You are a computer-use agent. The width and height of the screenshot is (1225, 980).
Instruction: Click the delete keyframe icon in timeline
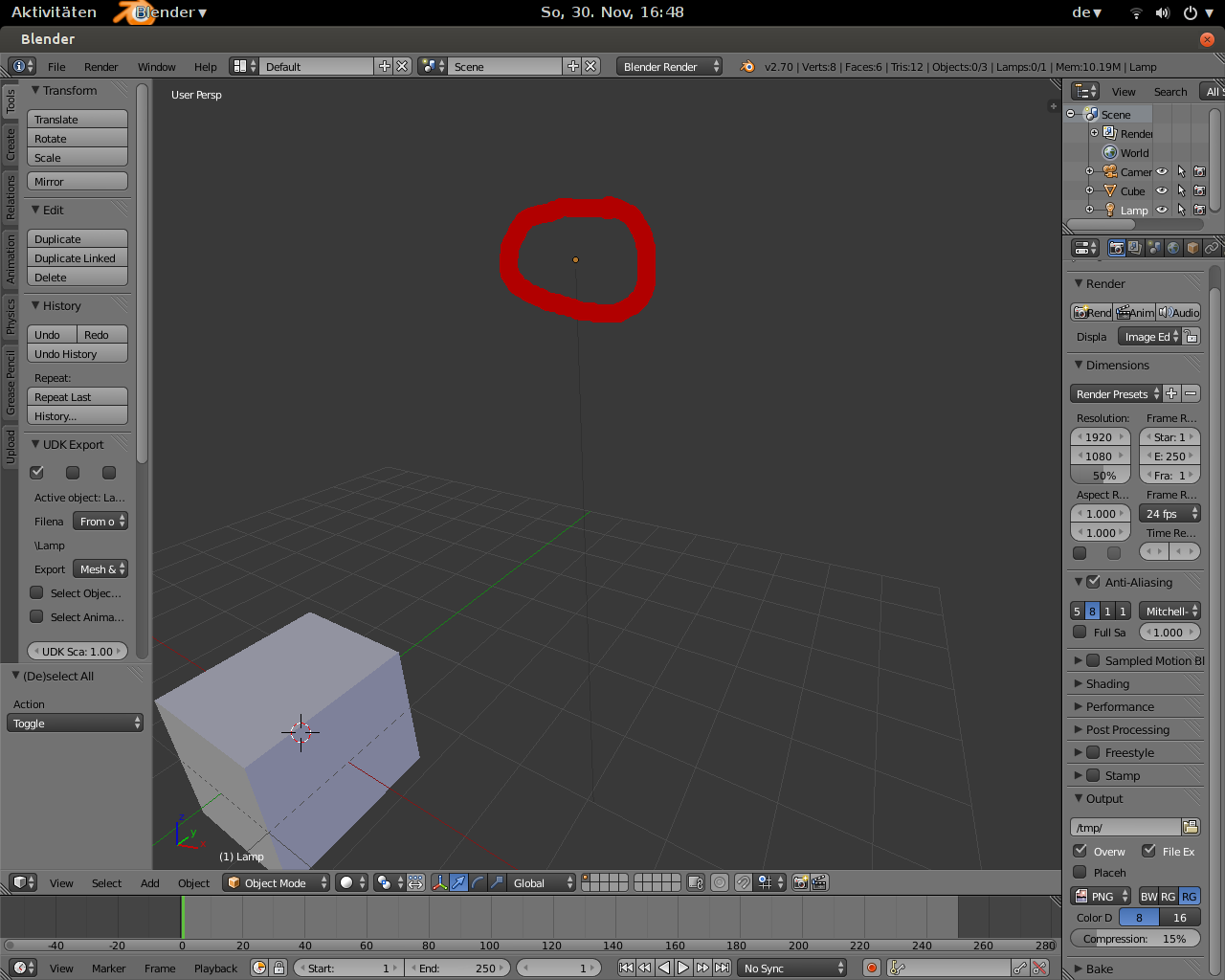(1039, 968)
